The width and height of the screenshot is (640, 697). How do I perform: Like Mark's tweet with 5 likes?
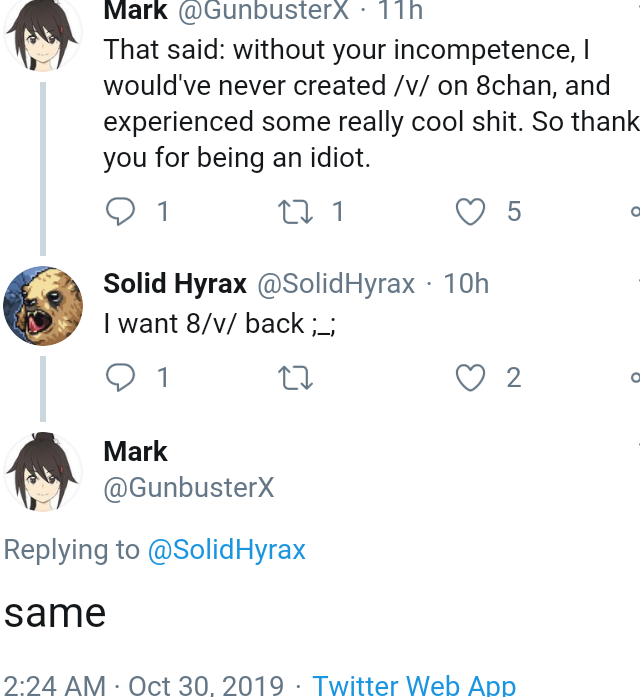pos(470,211)
